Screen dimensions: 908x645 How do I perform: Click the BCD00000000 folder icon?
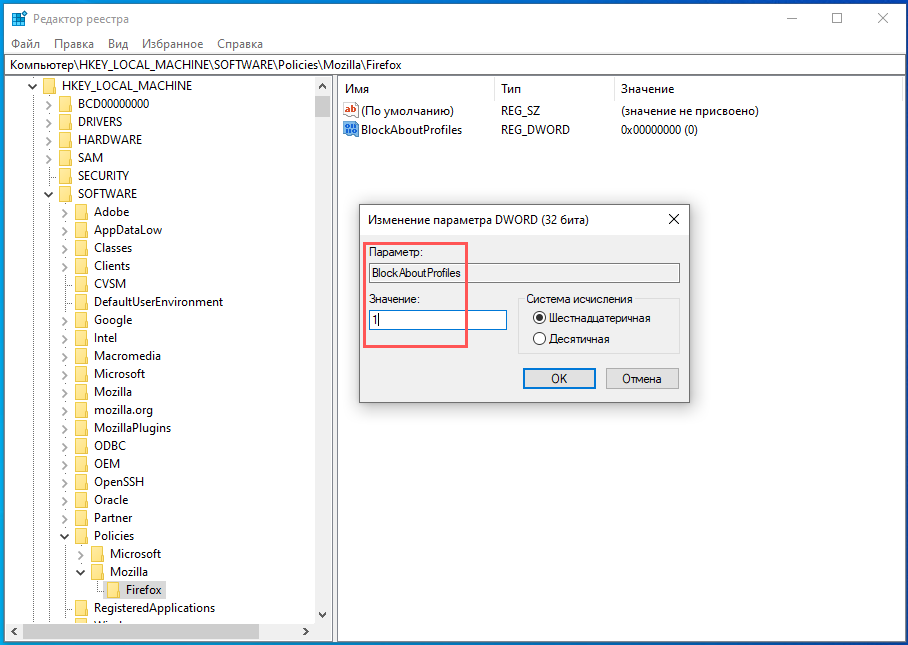pyautogui.click(x=65, y=104)
